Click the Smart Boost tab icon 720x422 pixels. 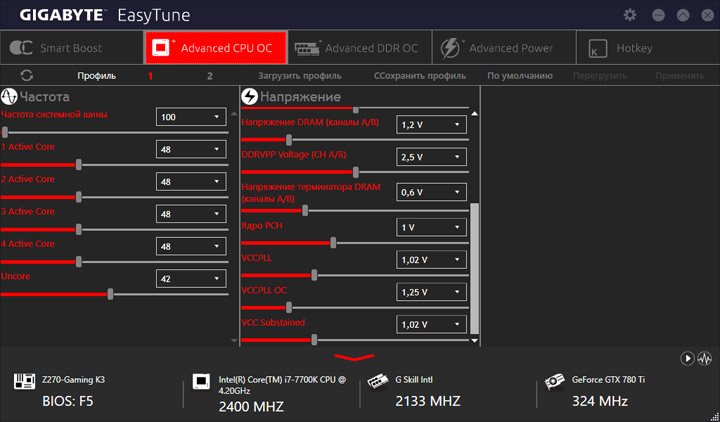pyautogui.click(x=21, y=48)
